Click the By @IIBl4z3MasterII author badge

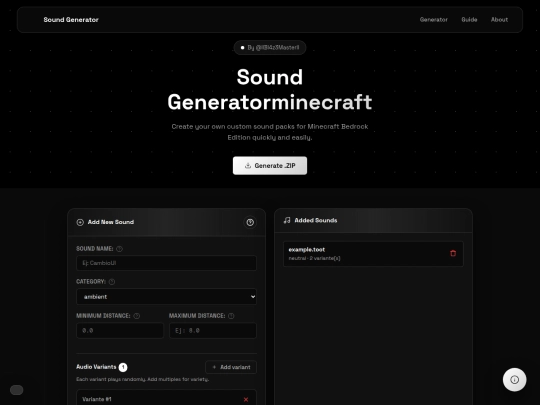(270, 48)
